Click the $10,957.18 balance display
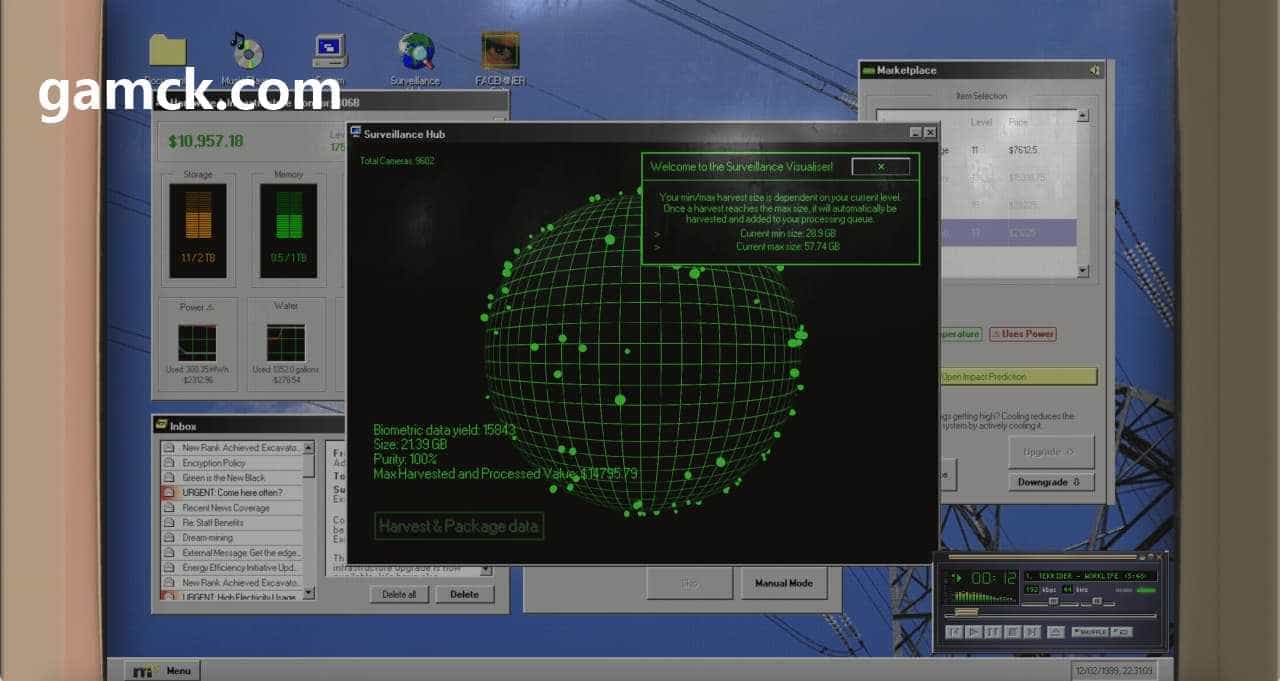The image size is (1280, 681). 205,141
